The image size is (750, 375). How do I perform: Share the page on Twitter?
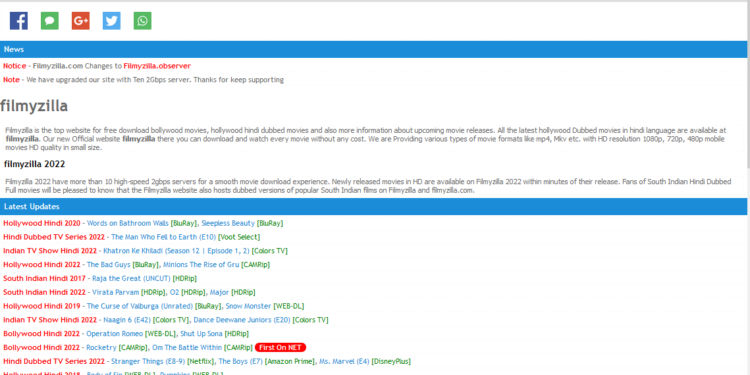[111, 21]
